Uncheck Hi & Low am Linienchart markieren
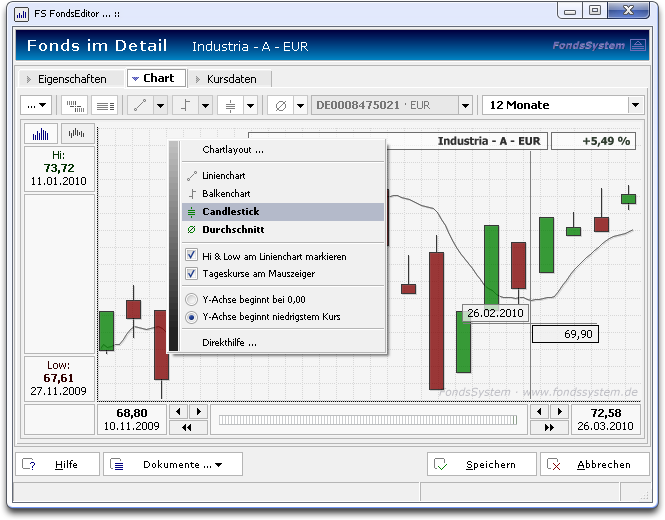Viewport: 665px width, 520px height. click(x=191, y=255)
